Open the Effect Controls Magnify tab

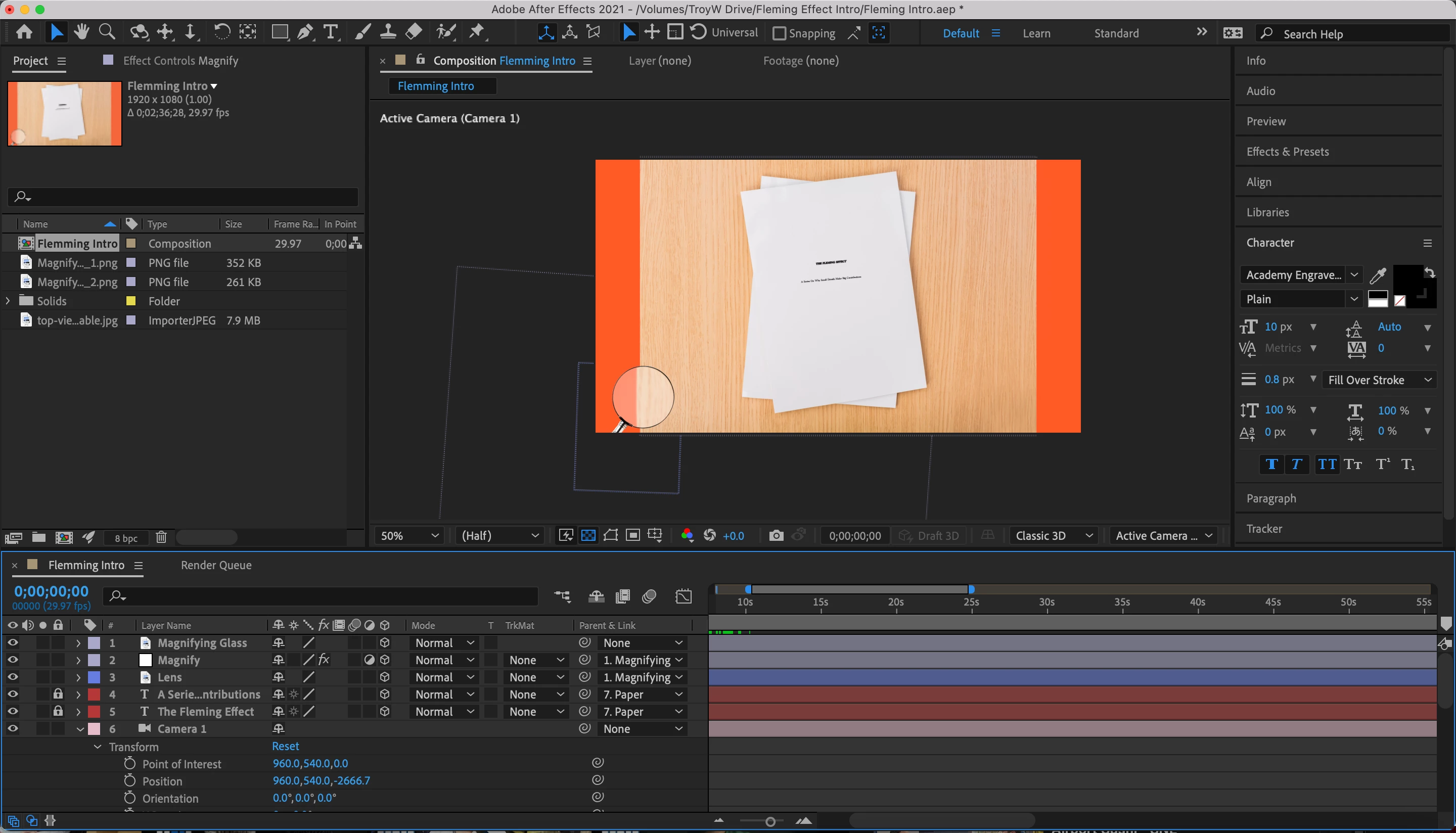click(x=180, y=61)
